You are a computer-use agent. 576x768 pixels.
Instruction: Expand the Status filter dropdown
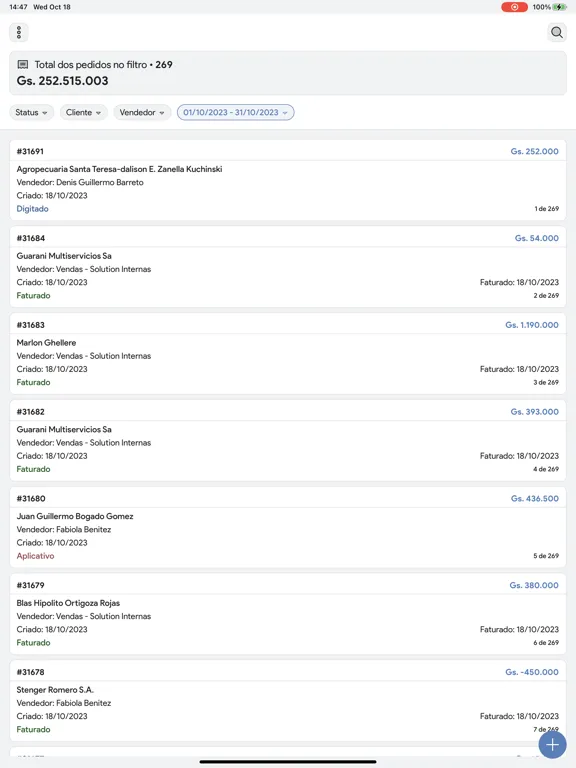pos(31,112)
